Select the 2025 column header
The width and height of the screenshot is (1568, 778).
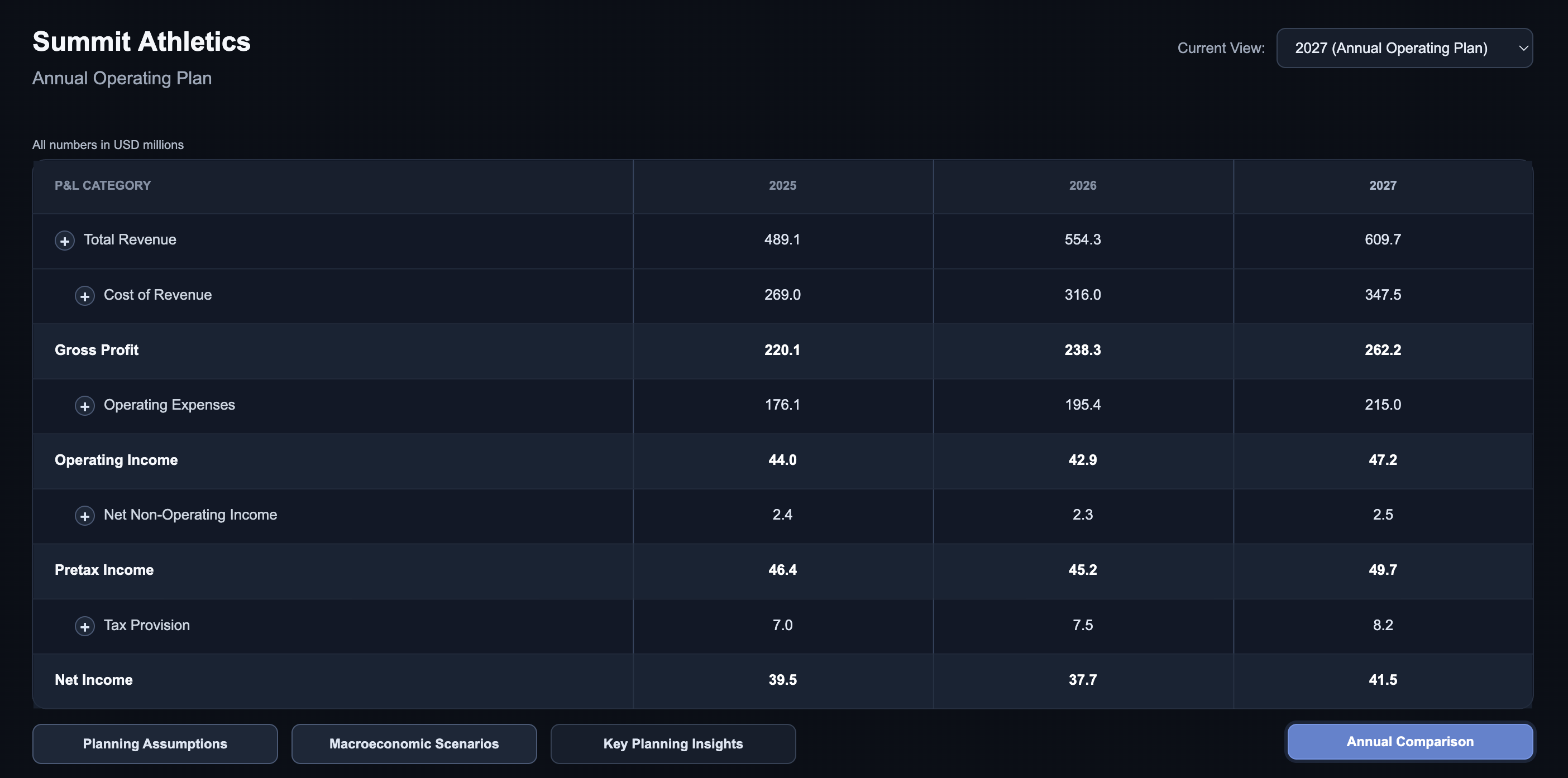pyautogui.click(x=782, y=185)
